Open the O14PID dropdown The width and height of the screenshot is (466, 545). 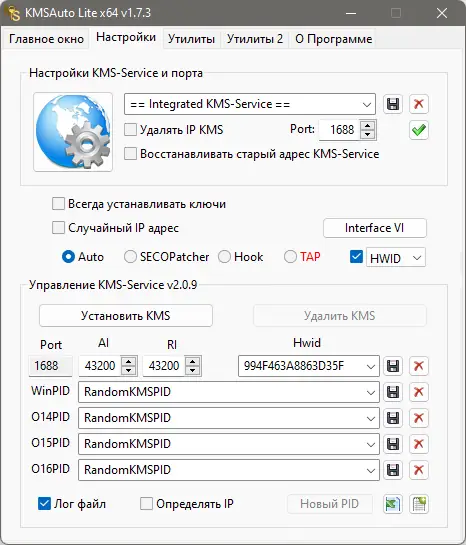[x=229, y=418]
